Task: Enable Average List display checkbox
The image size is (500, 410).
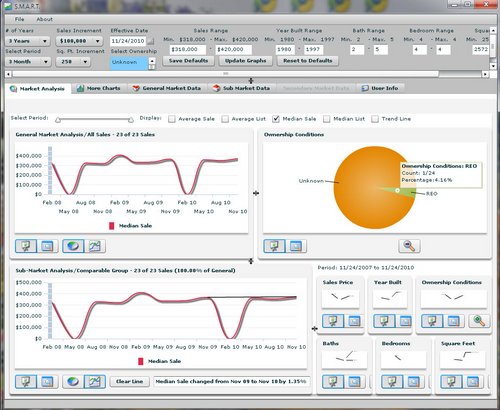Action: click(x=225, y=119)
